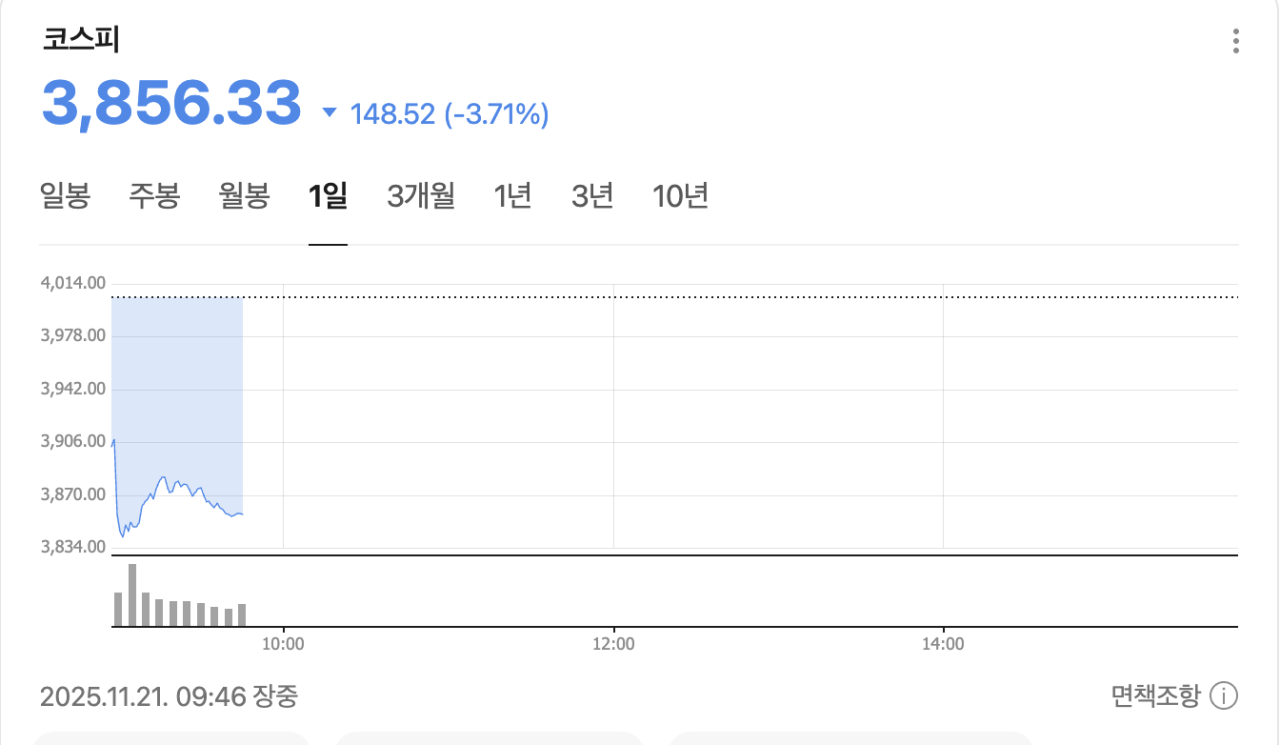Viewport: 1280px width, 745px height.
Task: Click the 10:00 time axis label
Action: tap(283, 645)
